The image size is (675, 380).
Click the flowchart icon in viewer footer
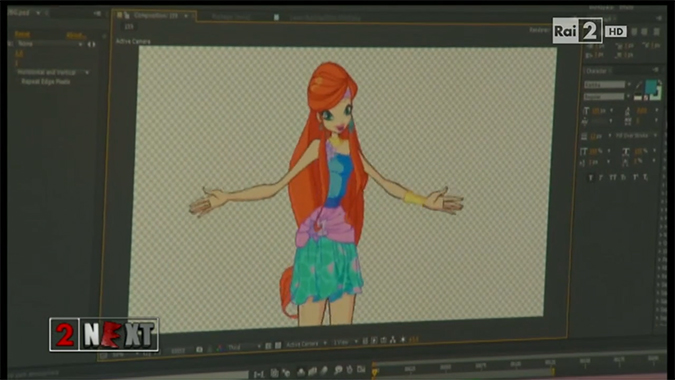(x=393, y=340)
